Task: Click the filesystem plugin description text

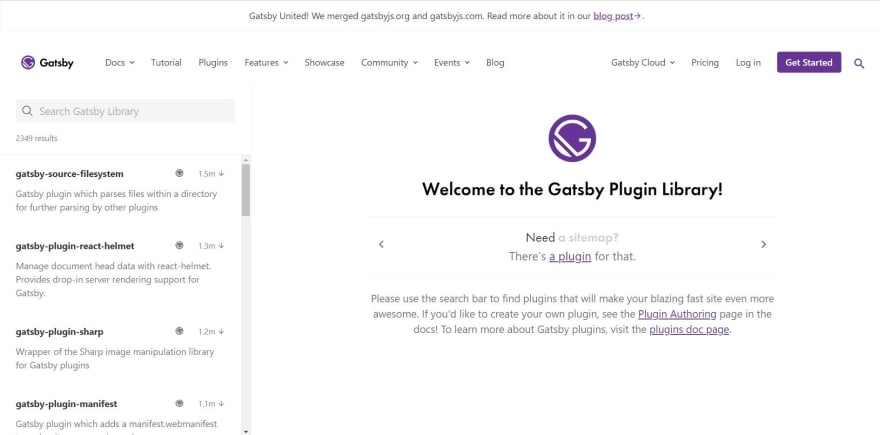Action: (x=116, y=200)
